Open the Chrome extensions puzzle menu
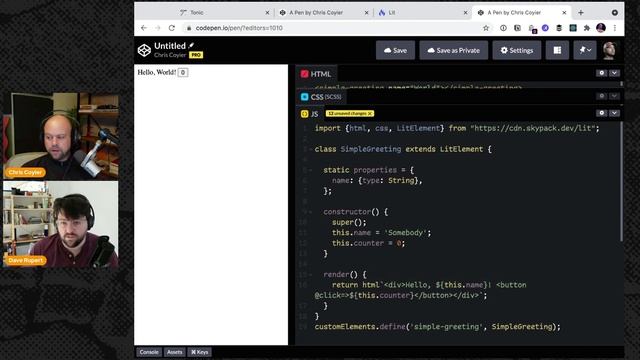 point(587,28)
